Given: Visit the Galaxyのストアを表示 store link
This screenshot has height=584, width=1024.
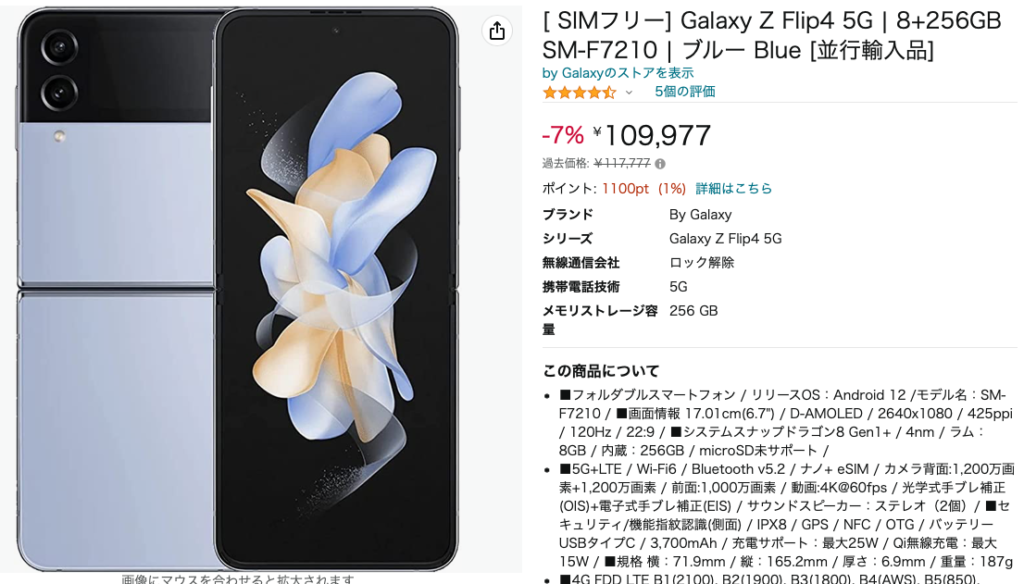Looking at the screenshot, I should [618, 73].
